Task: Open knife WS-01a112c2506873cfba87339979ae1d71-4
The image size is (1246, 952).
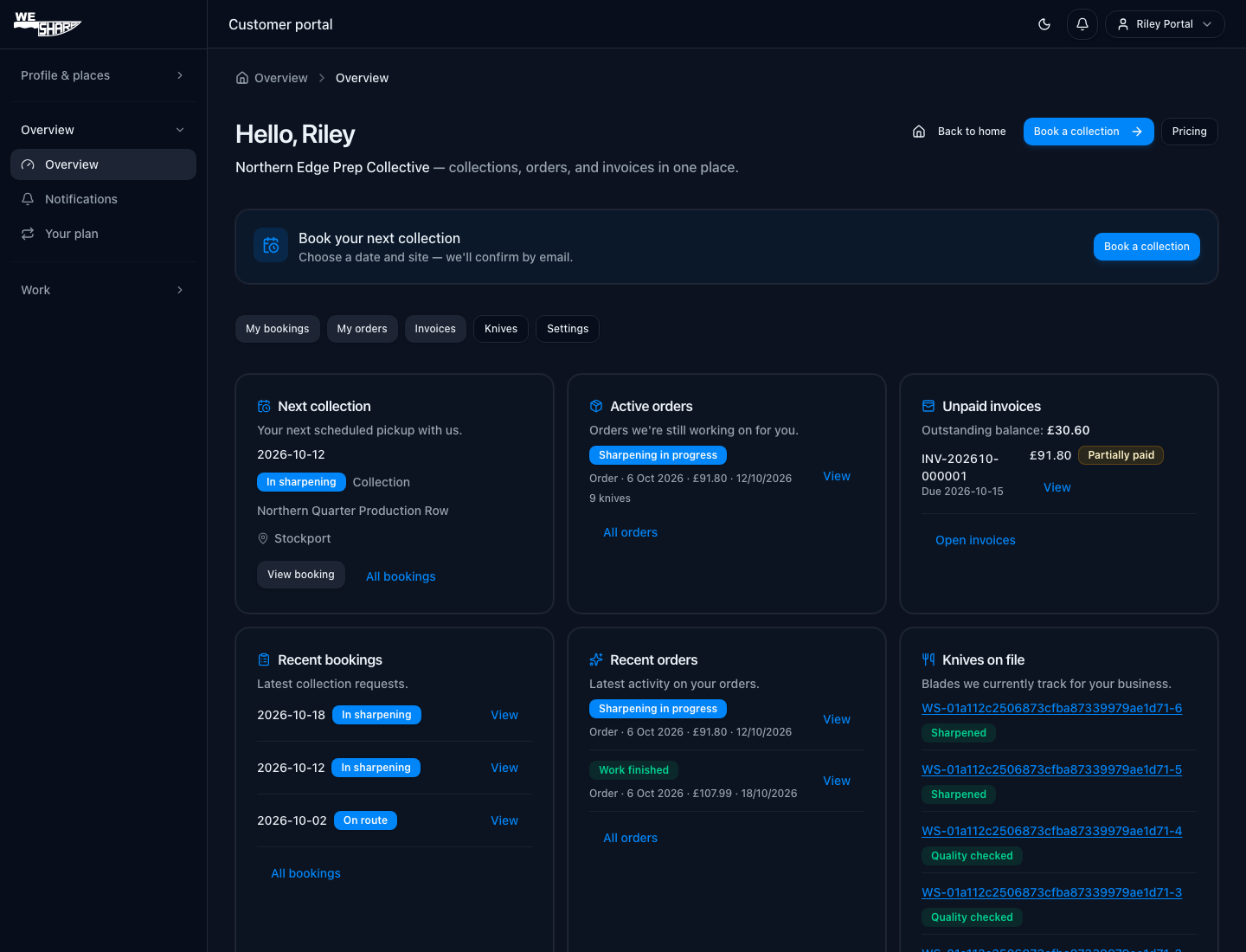Action: click(x=1051, y=831)
